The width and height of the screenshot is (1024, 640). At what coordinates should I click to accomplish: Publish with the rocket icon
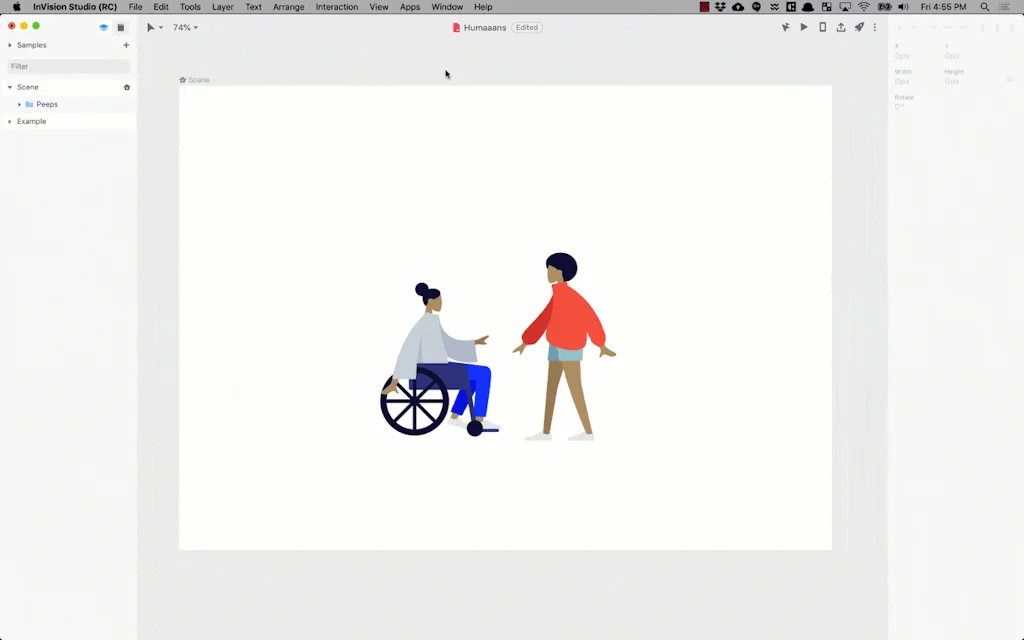859,27
